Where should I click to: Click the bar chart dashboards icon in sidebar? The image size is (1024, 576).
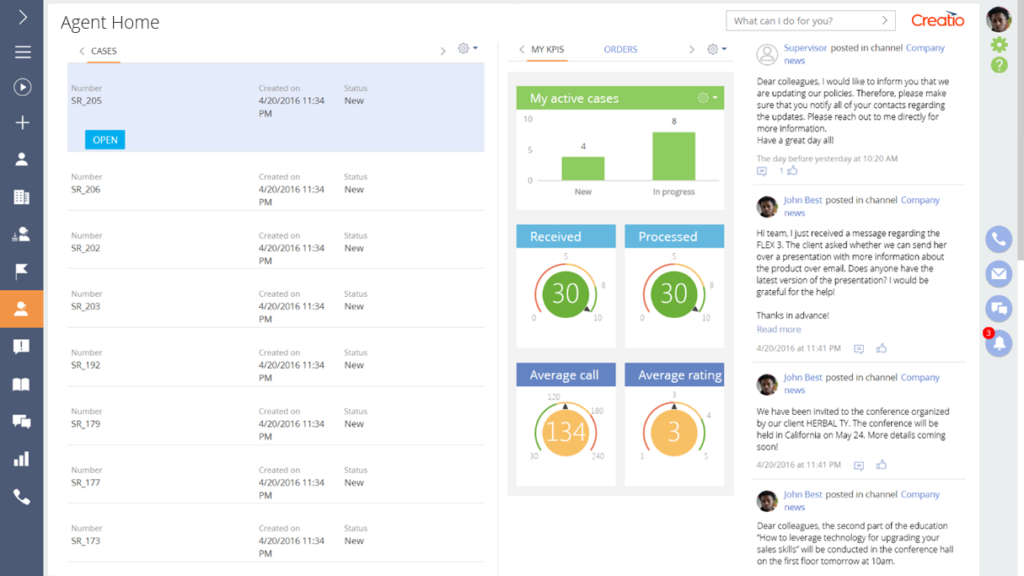(x=22, y=459)
